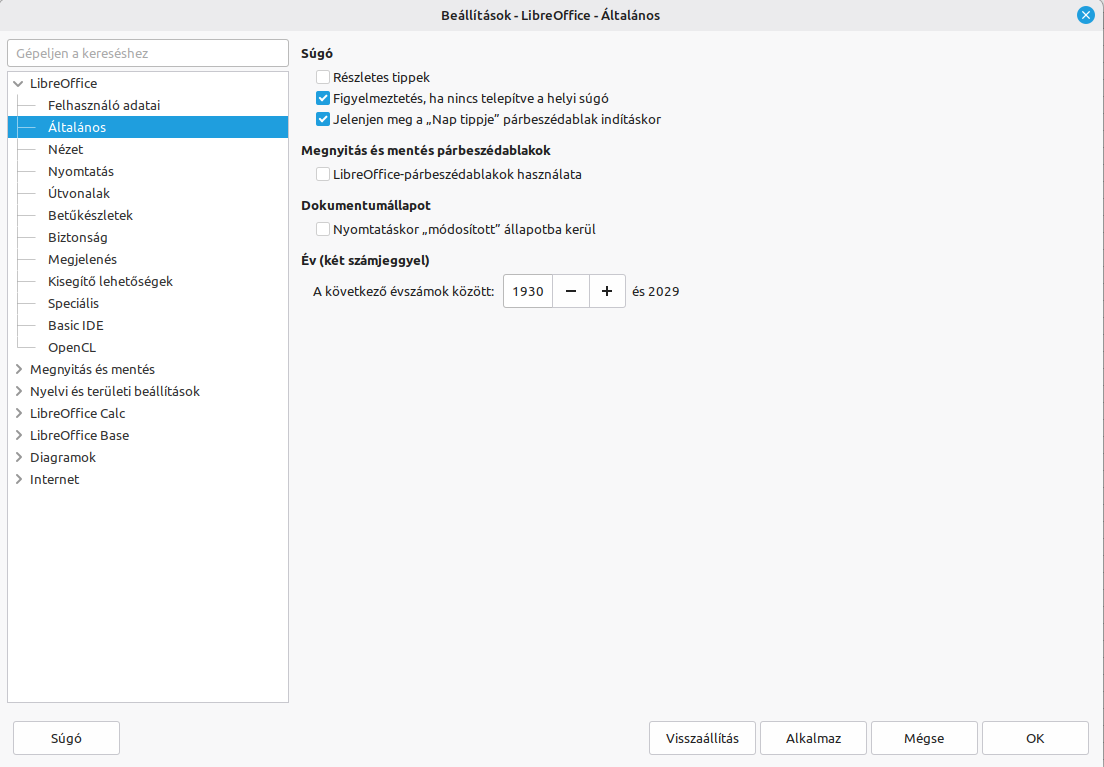Open the Biztonság settings page
Viewport: 1104px width, 767px height.
[77, 237]
